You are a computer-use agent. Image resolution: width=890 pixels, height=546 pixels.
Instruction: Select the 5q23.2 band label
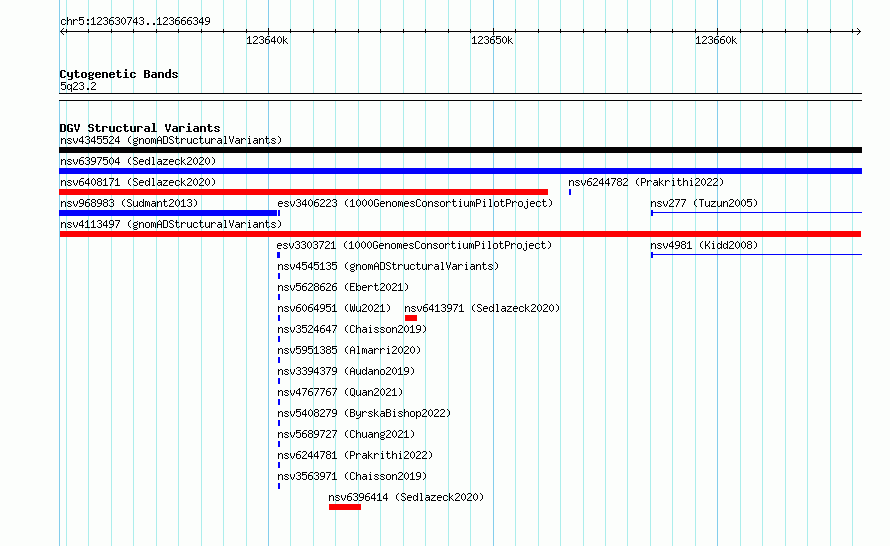pos(78,86)
